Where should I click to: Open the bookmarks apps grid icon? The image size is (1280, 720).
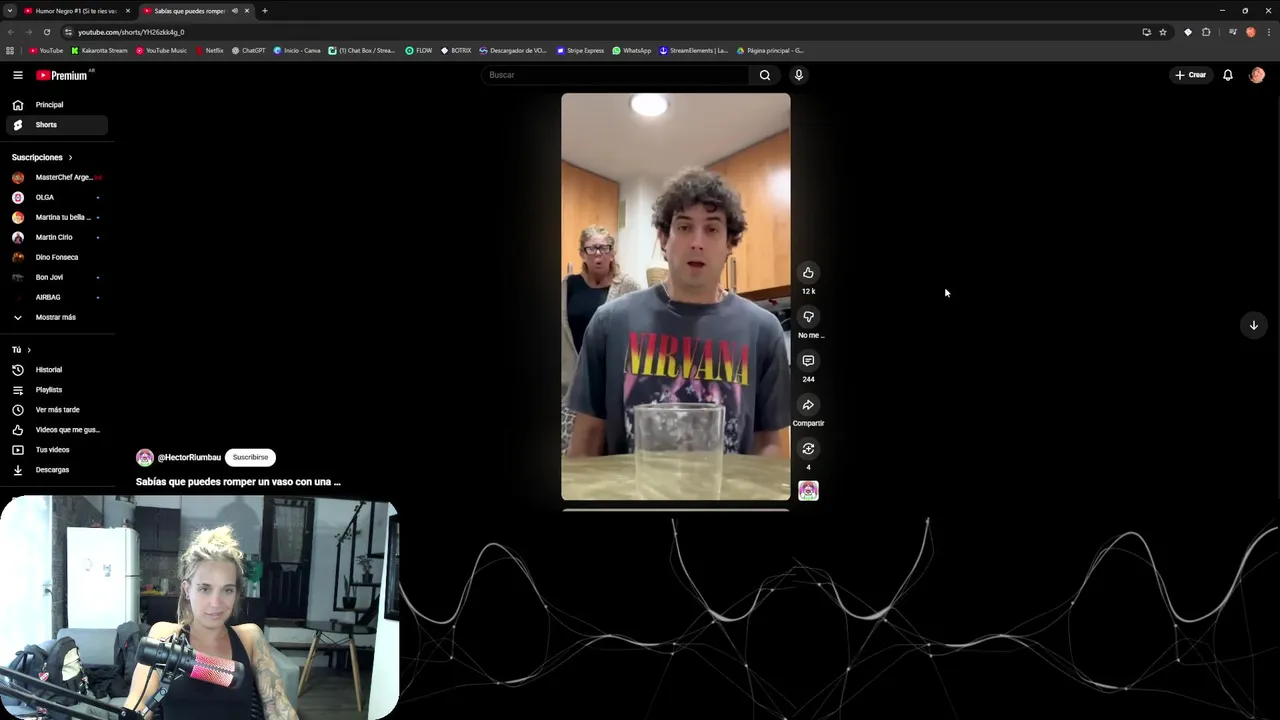(10, 50)
